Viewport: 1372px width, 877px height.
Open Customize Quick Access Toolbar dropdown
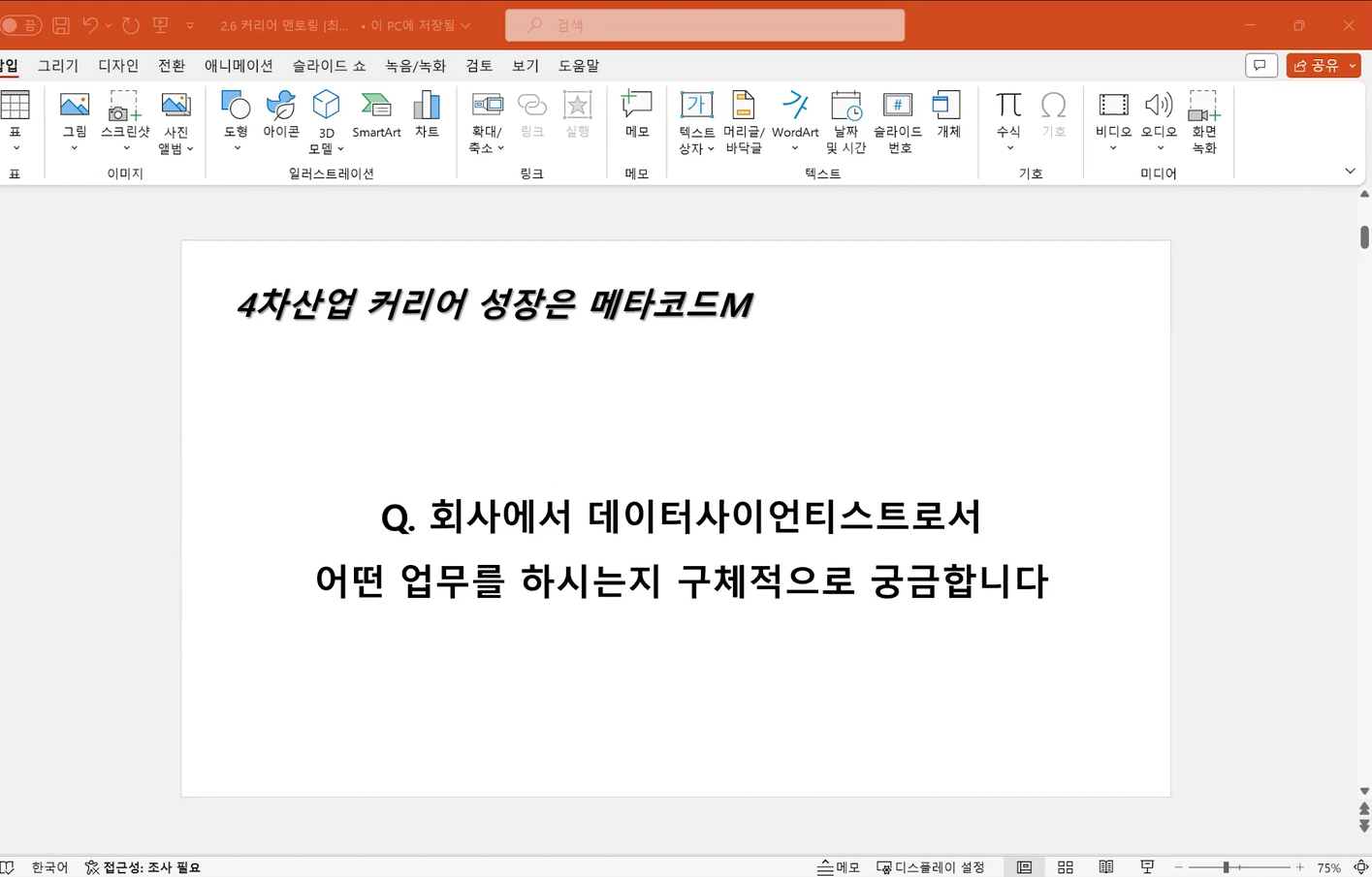tap(190, 25)
